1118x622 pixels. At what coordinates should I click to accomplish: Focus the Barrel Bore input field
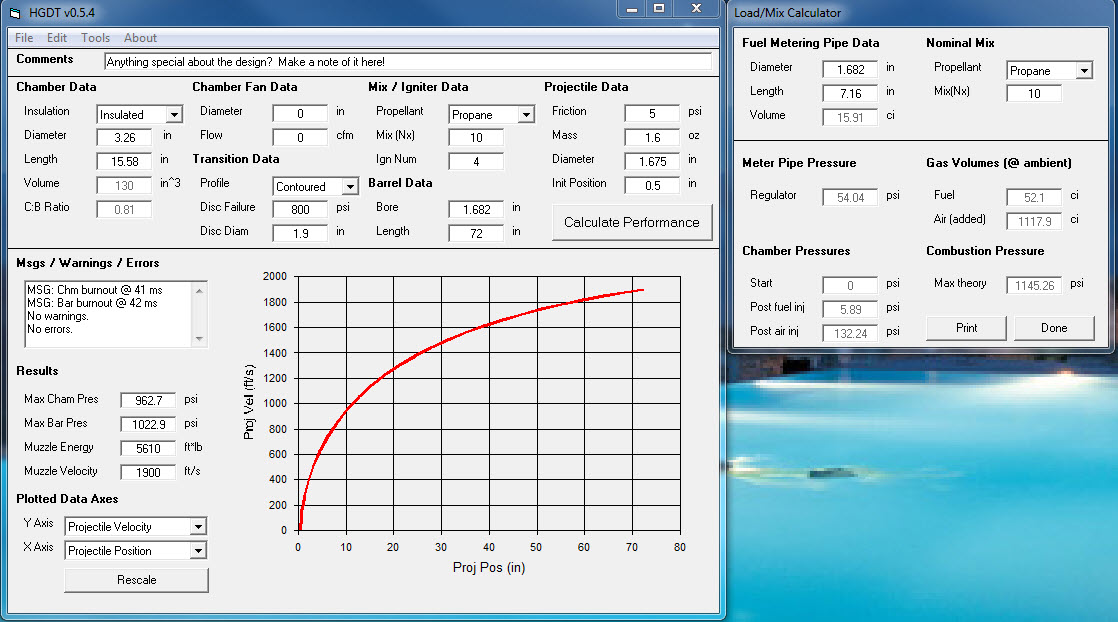click(476, 209)
